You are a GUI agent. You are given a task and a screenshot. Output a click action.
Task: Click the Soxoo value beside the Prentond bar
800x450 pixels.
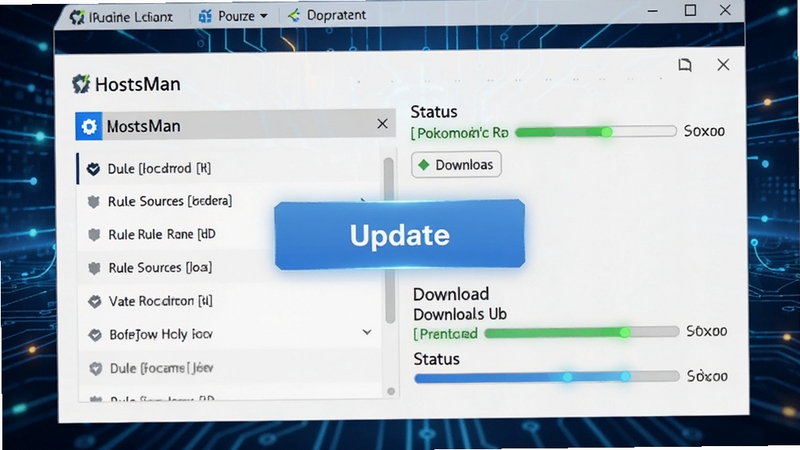point(707,331)
